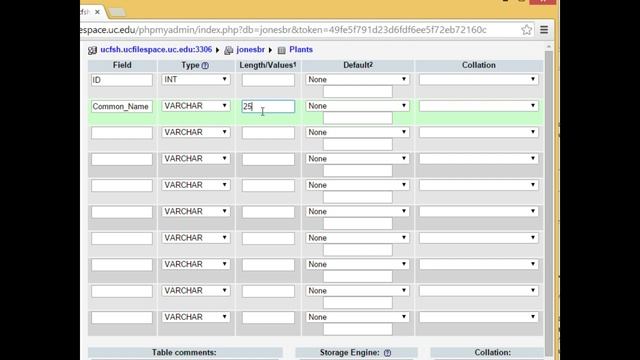Viewport: 640px width, 360px height.
Task: Open the Default None dropdown in last row
Action: (357, 317)
